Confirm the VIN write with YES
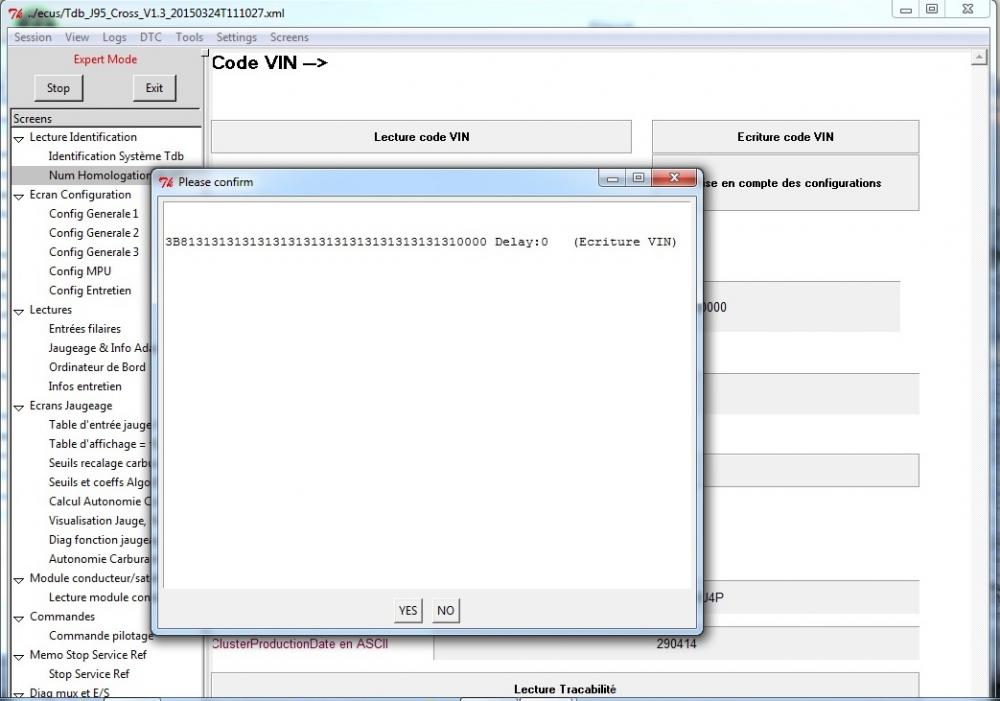The width and height of the screenshot is (1000, 701). [408, 610]
